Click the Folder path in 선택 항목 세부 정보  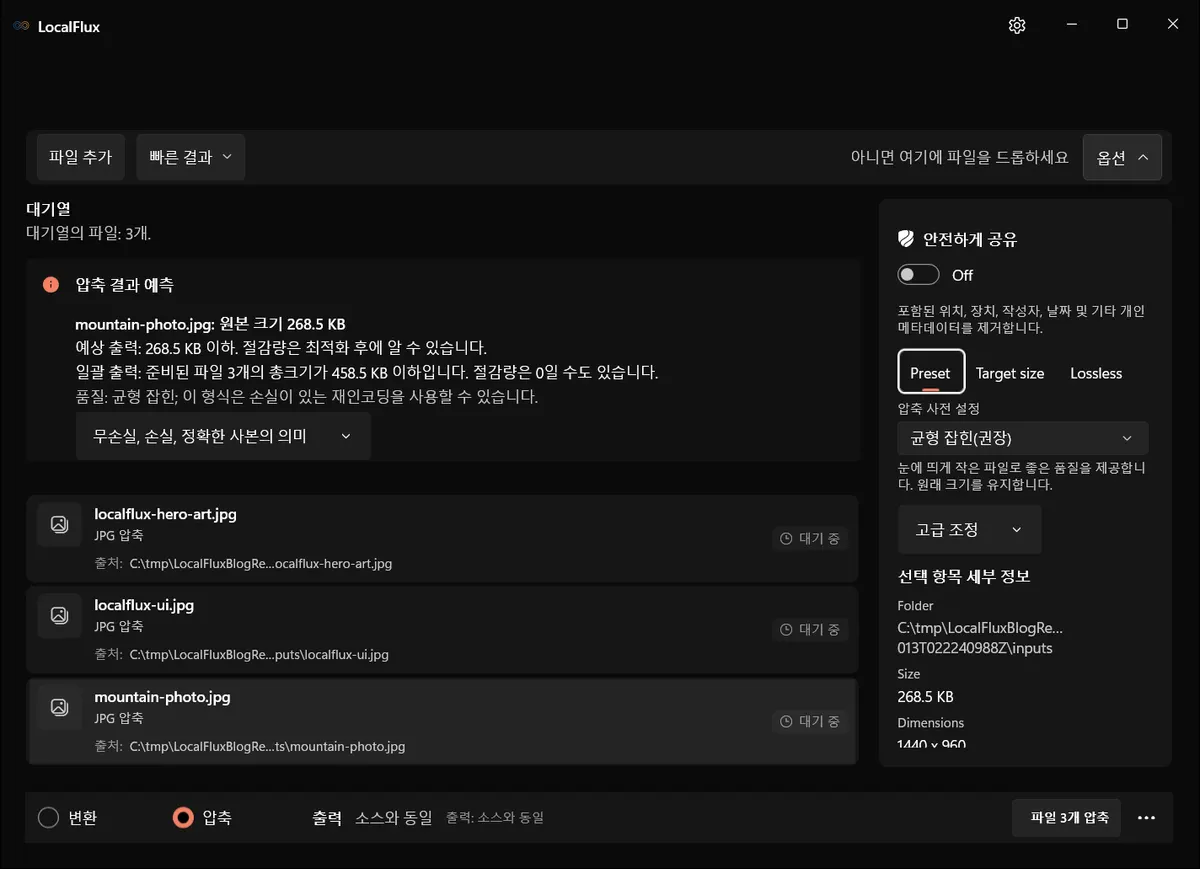(980, 638)
